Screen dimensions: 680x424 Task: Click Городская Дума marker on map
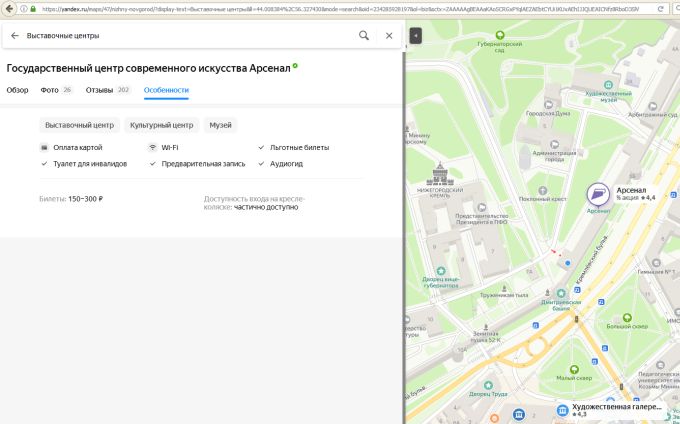coord(549,104)
